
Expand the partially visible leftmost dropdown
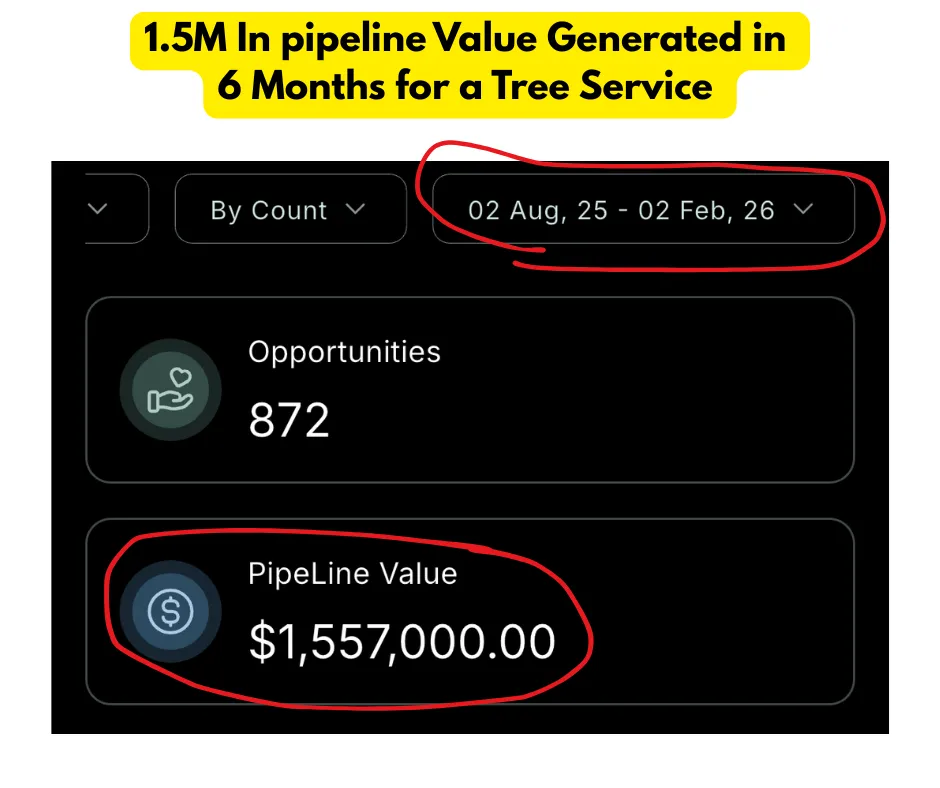click(x=118, y=209)
